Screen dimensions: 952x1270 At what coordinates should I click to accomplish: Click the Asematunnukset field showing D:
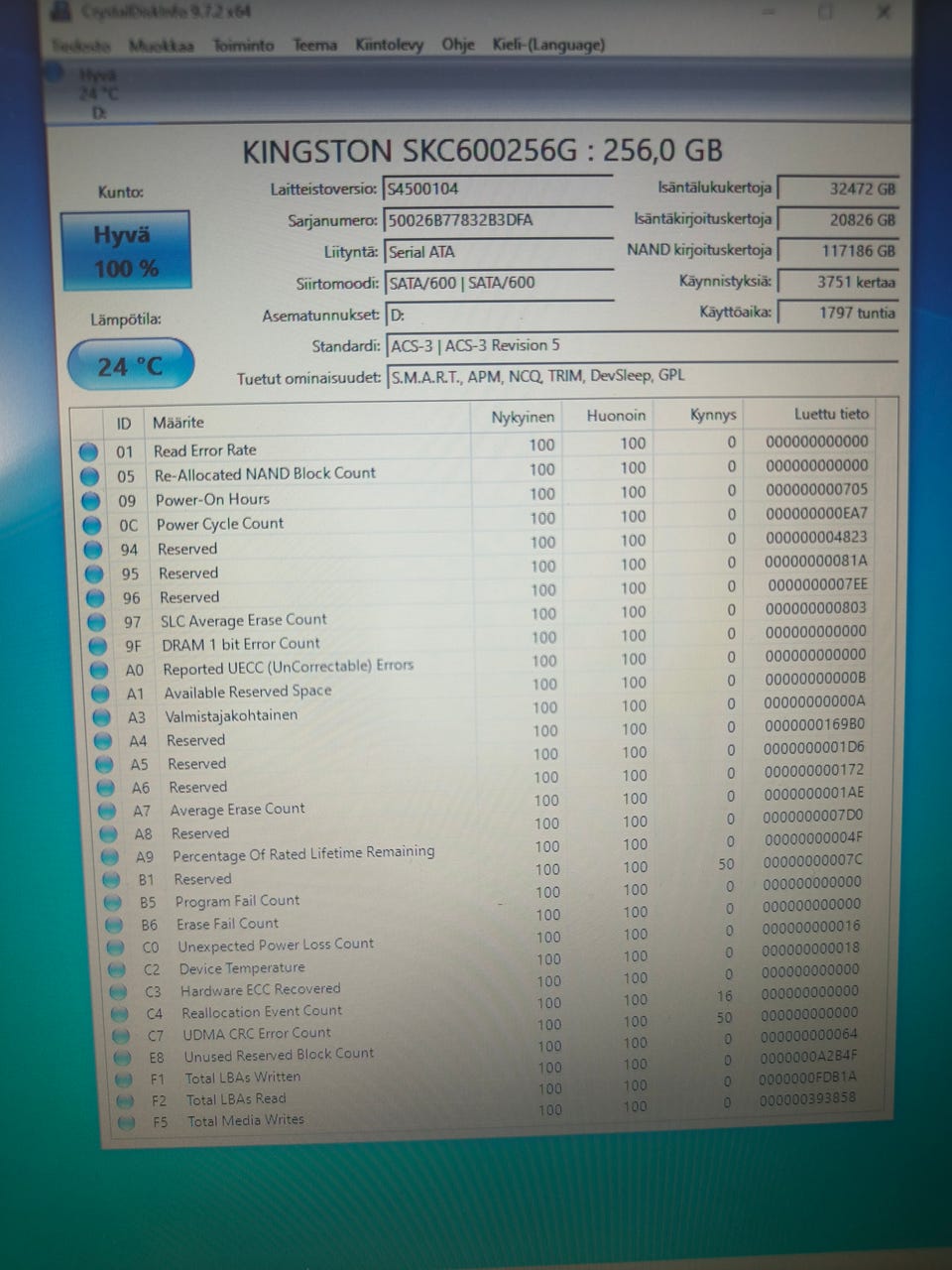click(499, 316)
